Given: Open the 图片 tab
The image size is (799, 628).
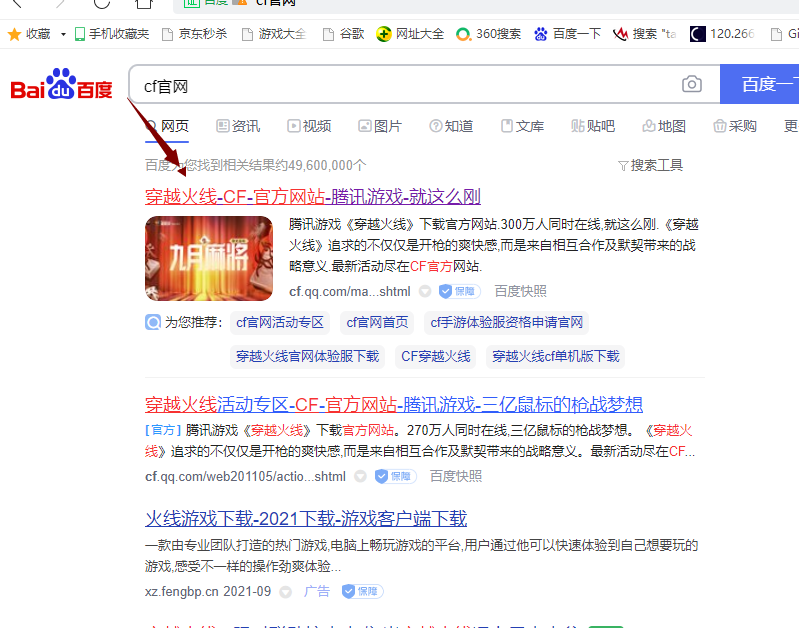Looking at the screenshot, I should [x=380, y=126].
